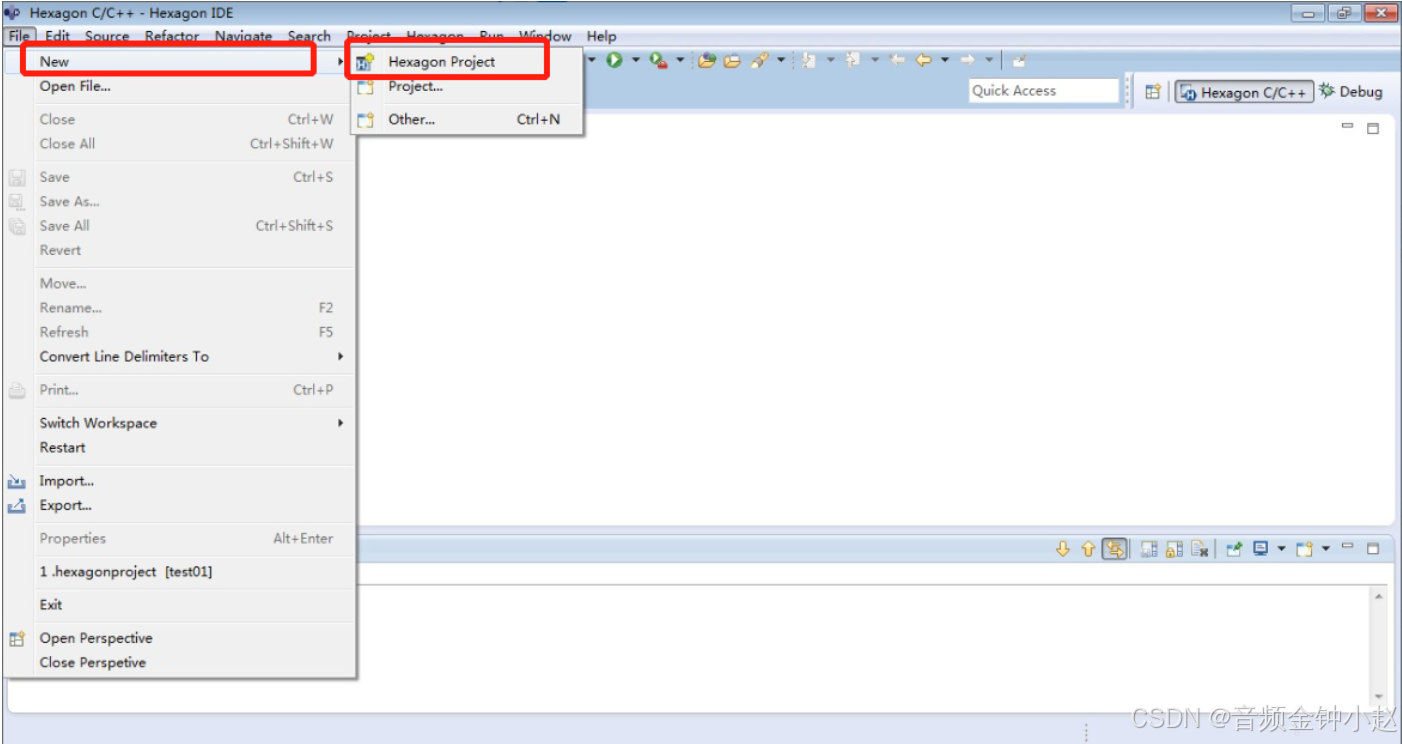Open the Back history dropdown arrow

coord(945,60)
